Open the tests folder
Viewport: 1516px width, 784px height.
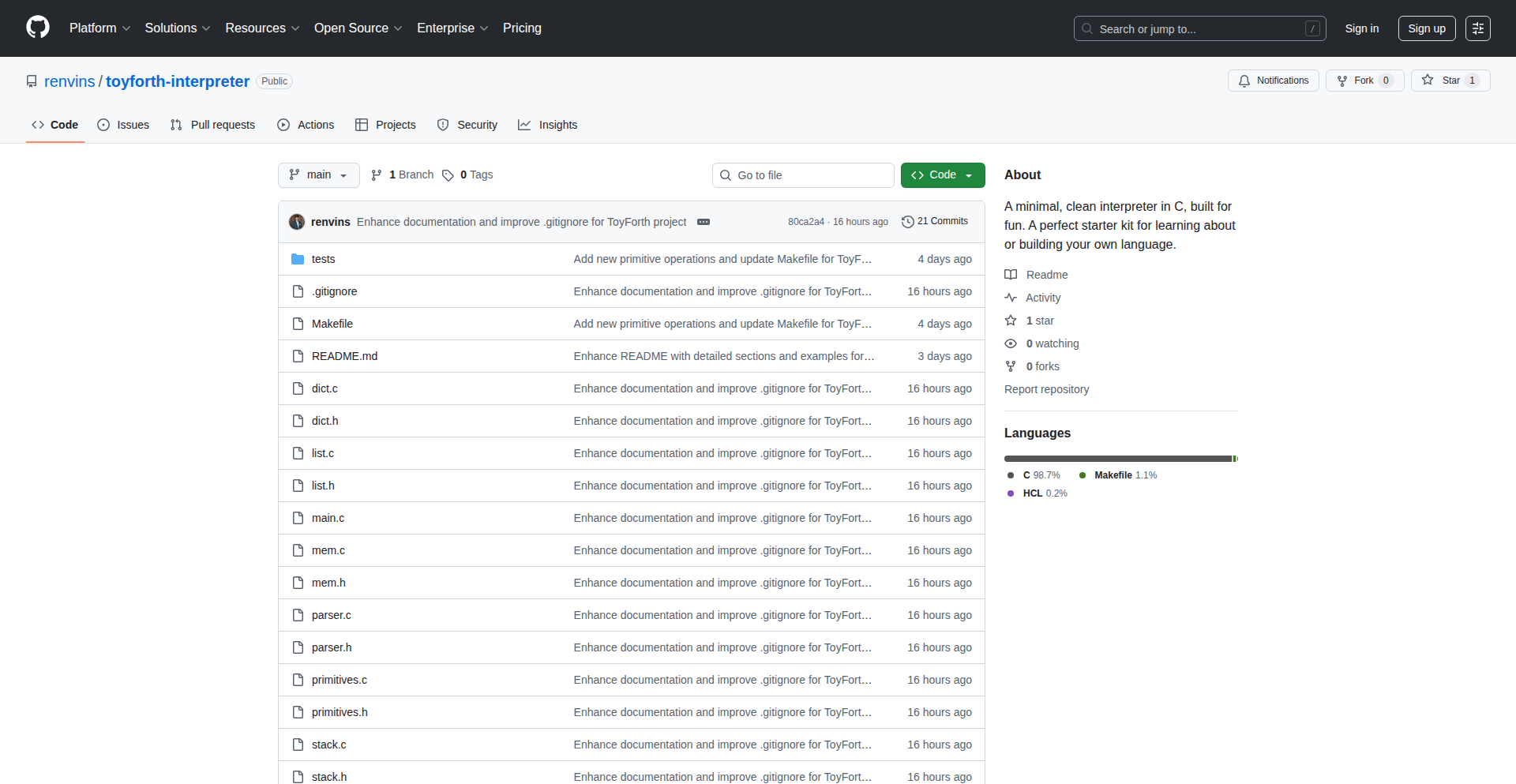click(323, 259)
